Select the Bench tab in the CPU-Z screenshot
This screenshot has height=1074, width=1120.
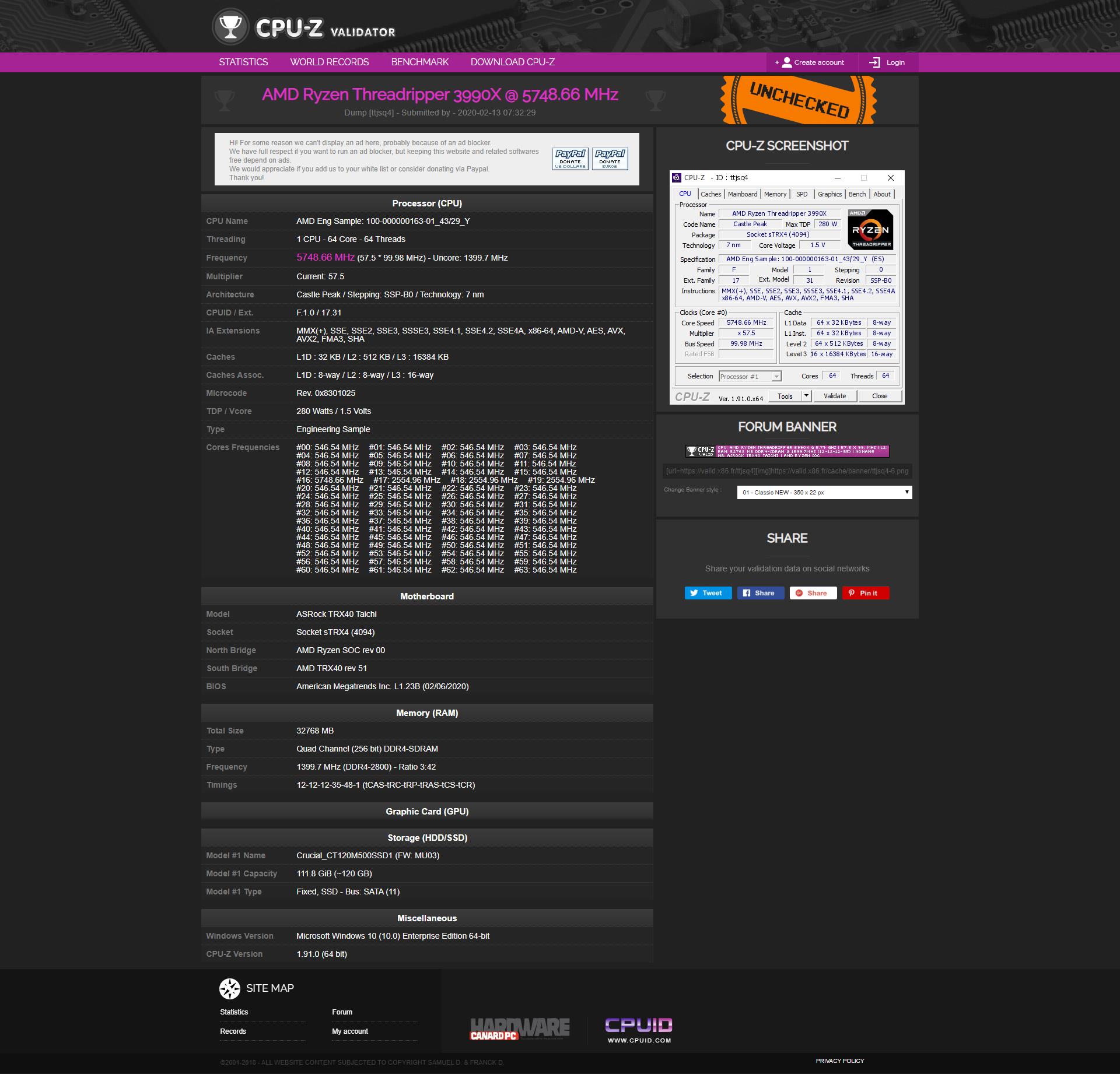(x=857, y=194)
